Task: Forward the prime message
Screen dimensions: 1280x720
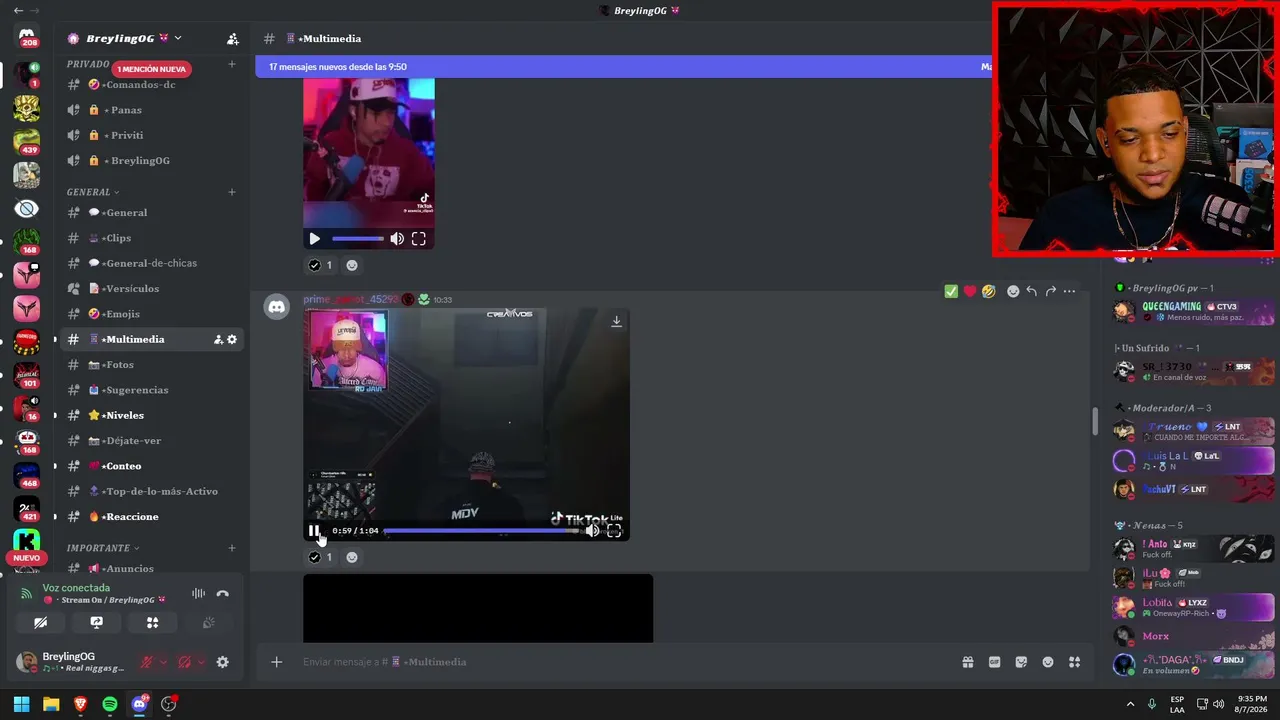Action: [x=1051, y=291]
